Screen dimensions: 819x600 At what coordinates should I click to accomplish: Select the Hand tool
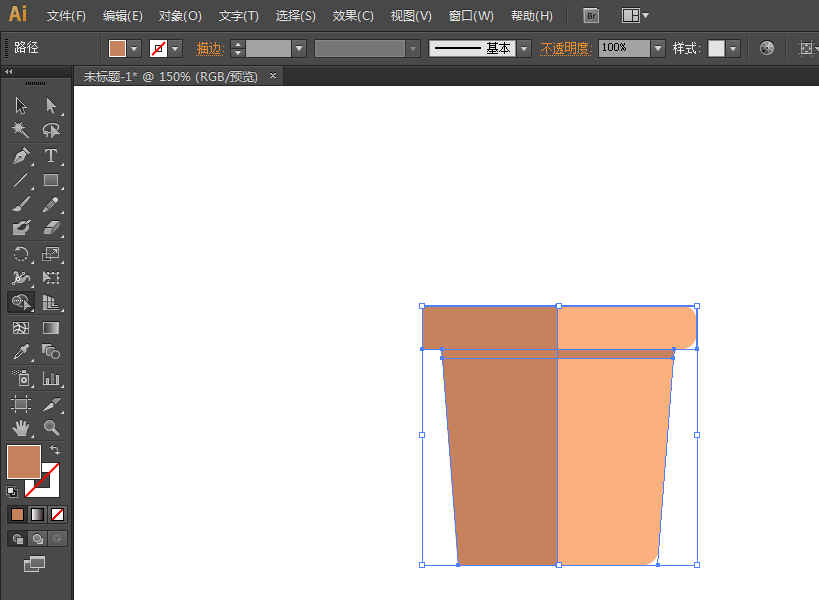(x=21, y=428)
